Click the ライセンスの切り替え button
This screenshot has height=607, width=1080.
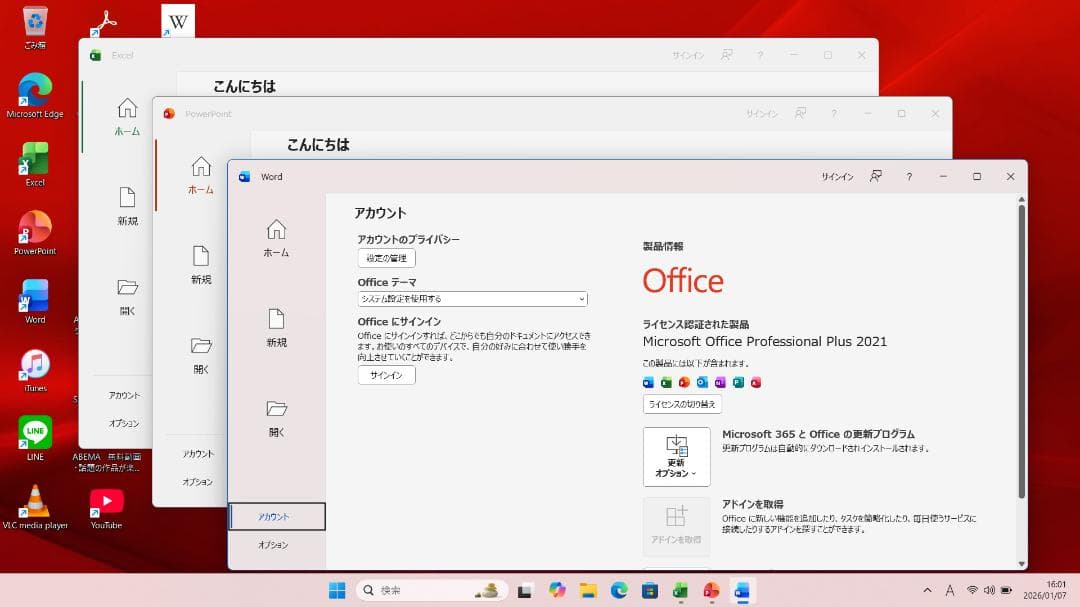tap(682, 404)
